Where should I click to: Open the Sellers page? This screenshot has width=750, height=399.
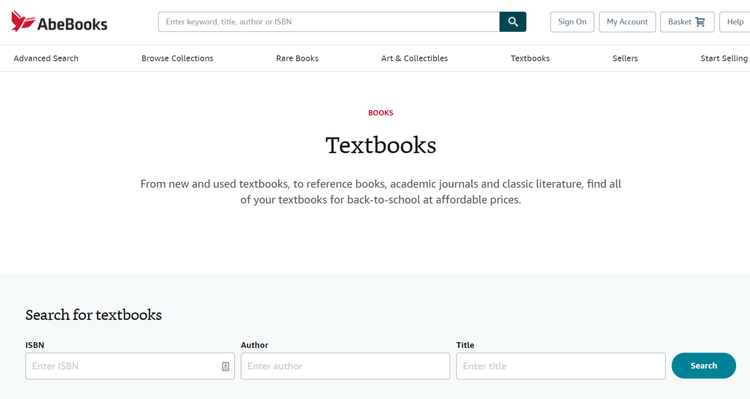(x=625, y=58)
